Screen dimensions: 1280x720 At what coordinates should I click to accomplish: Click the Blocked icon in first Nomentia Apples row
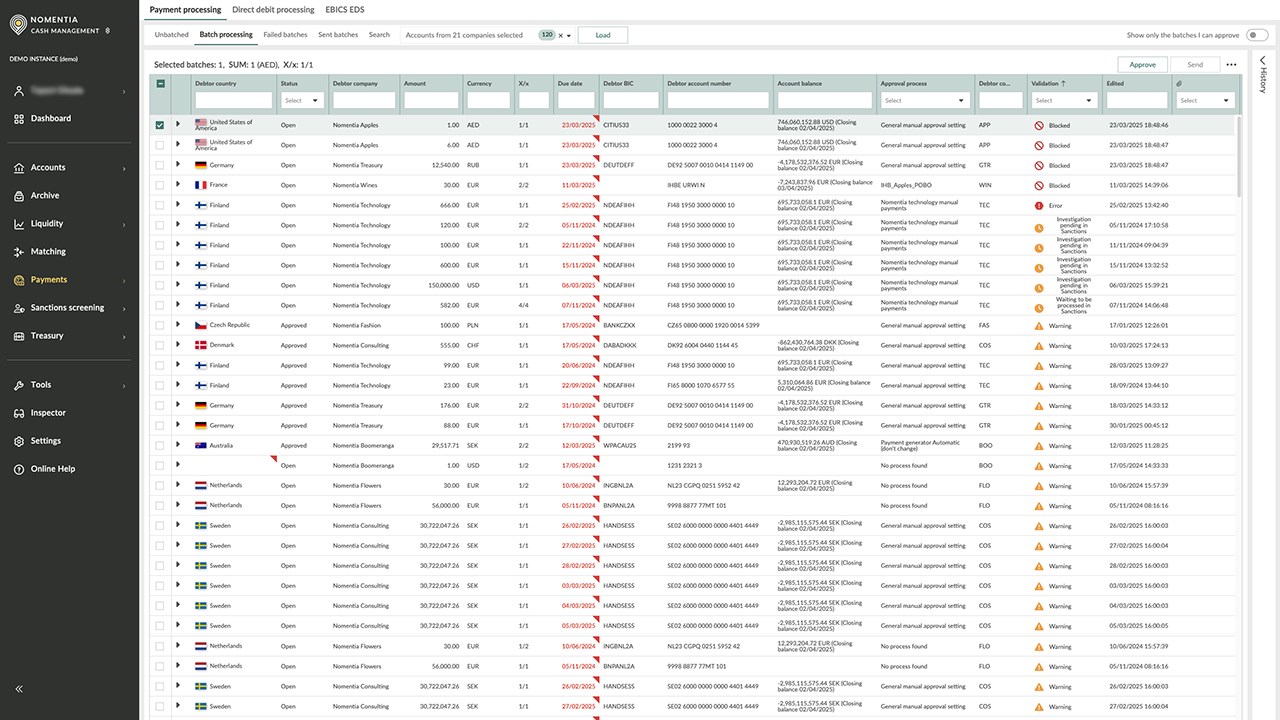coord(1039,126)
